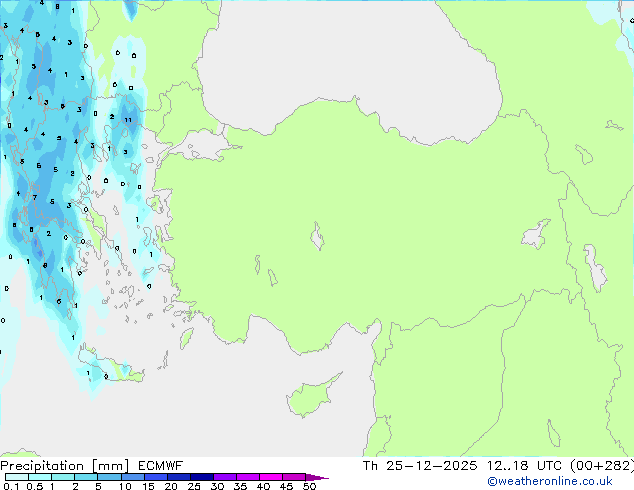Click the 25 to 30 mm legend swatch
The image size is (634, 490).
point(201,477)
